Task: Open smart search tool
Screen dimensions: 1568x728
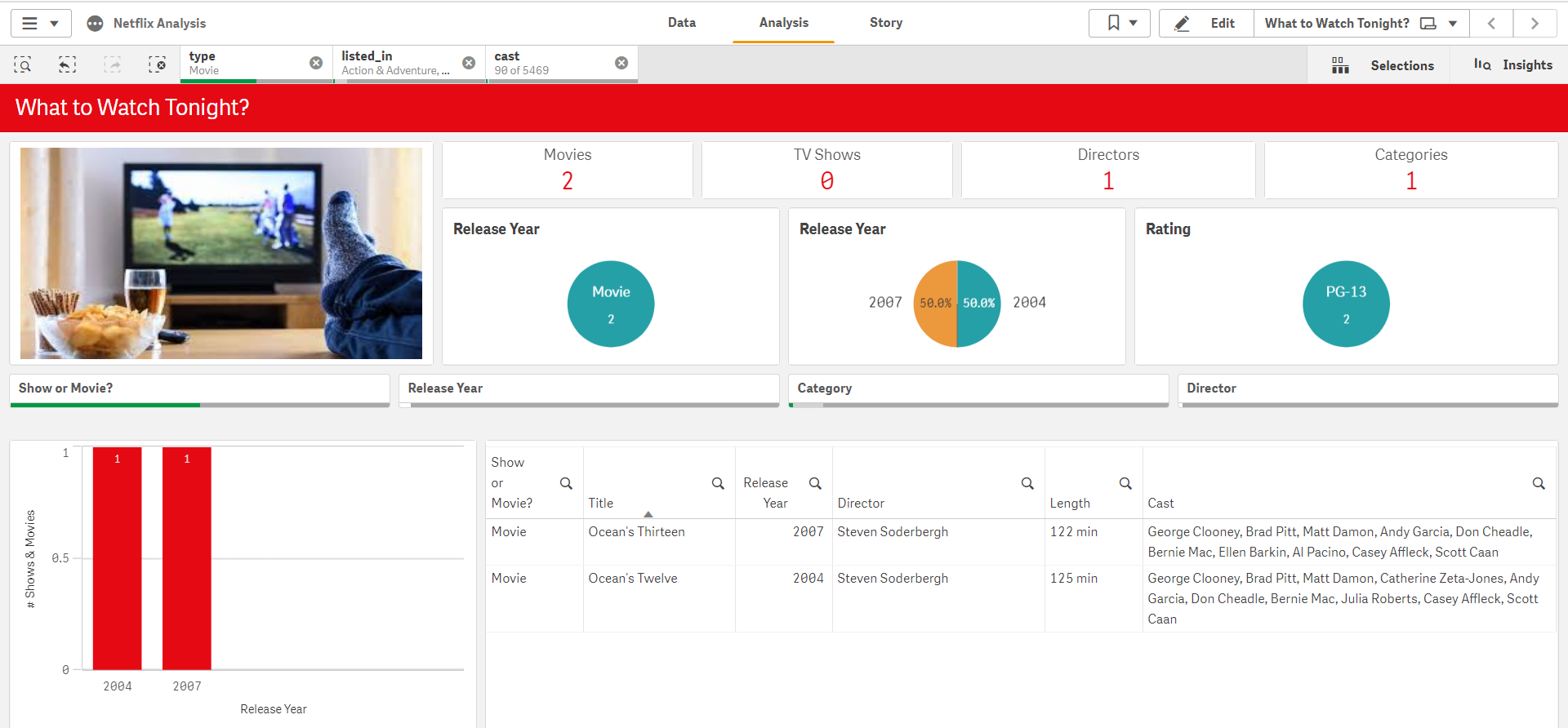Action: point(23,64)
